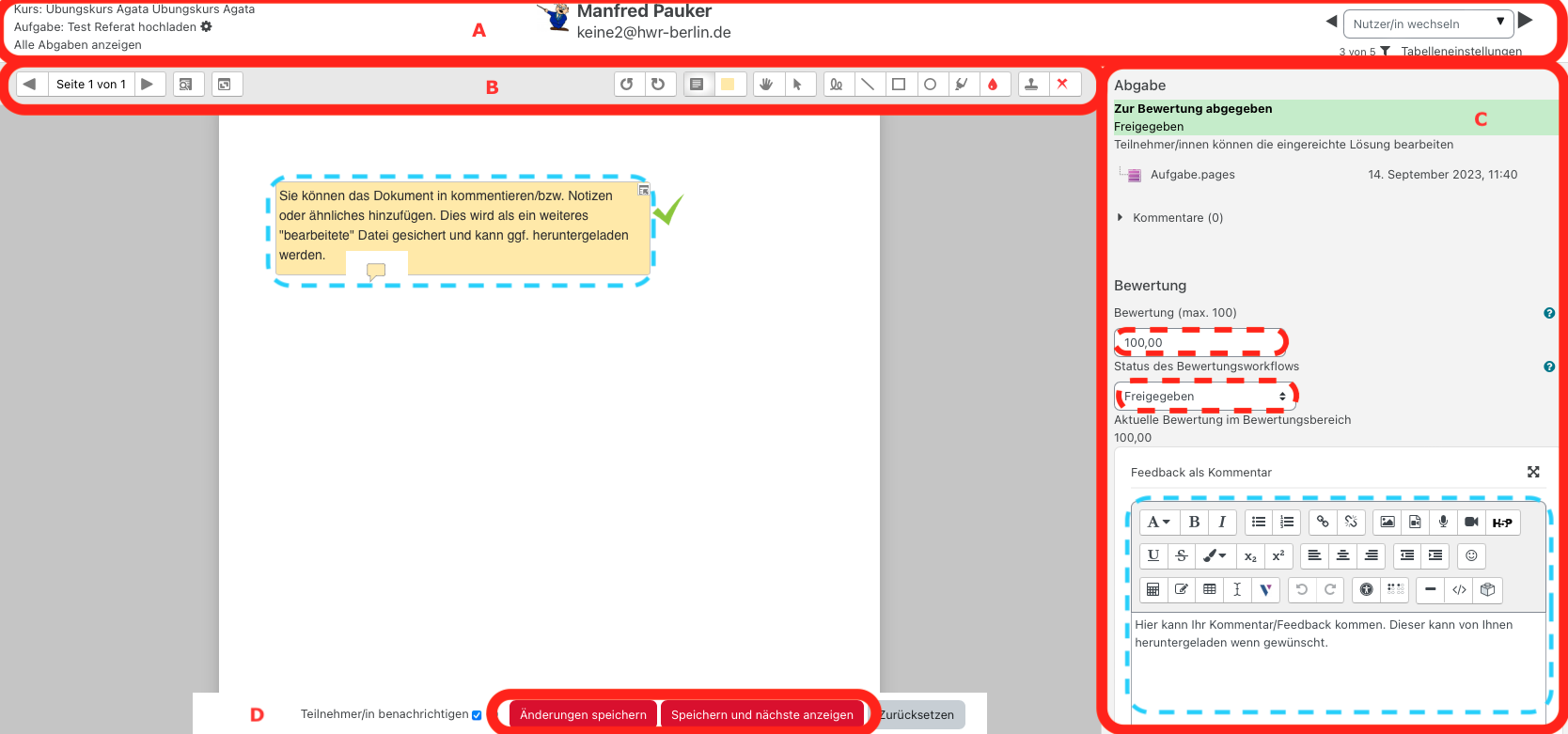Click the Bewertung grade input field
The height and width of the screenshot is (734, 1568).
click(1200, 342)
